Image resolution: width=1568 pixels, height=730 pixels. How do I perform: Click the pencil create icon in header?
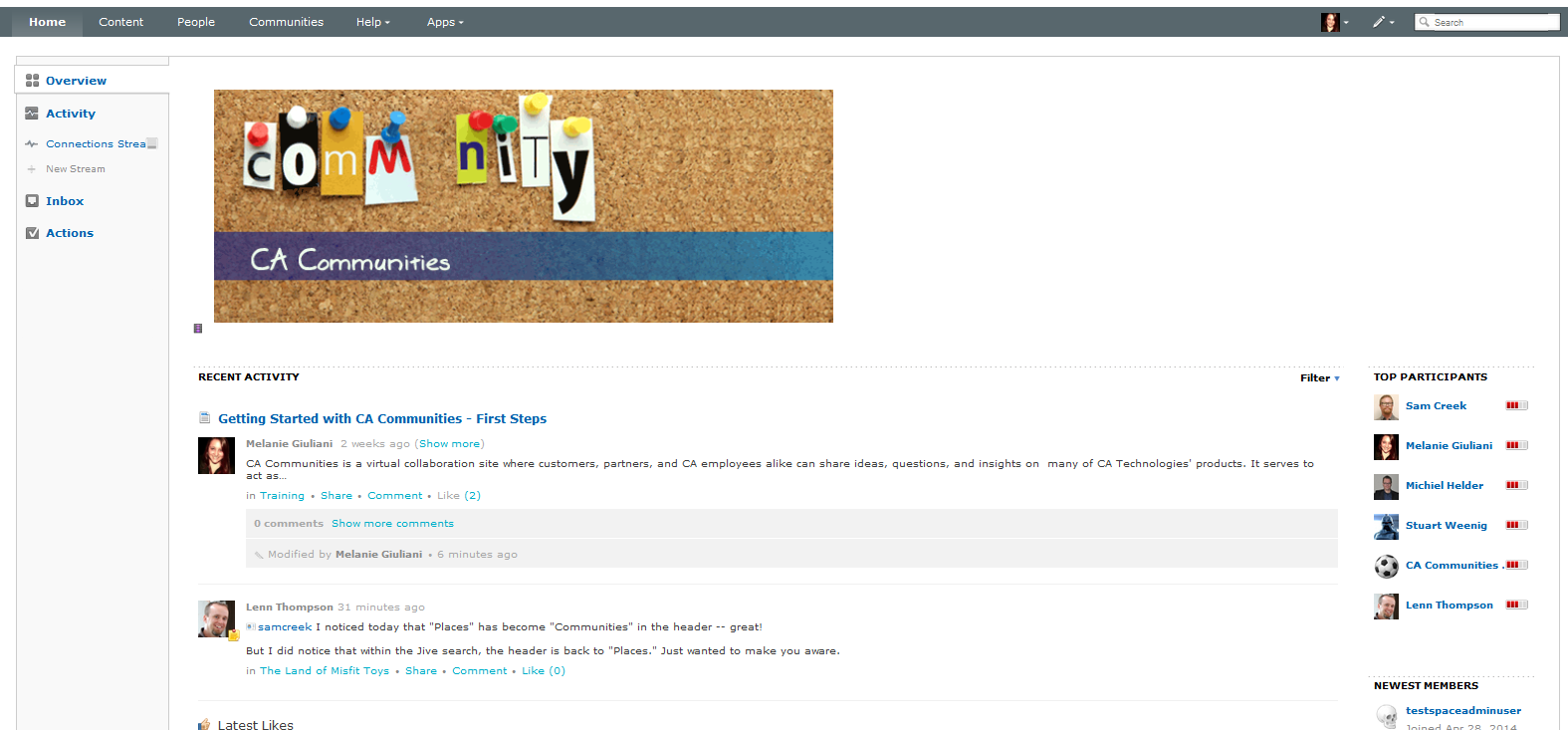pyautogui.click(x=1379, y=22)
